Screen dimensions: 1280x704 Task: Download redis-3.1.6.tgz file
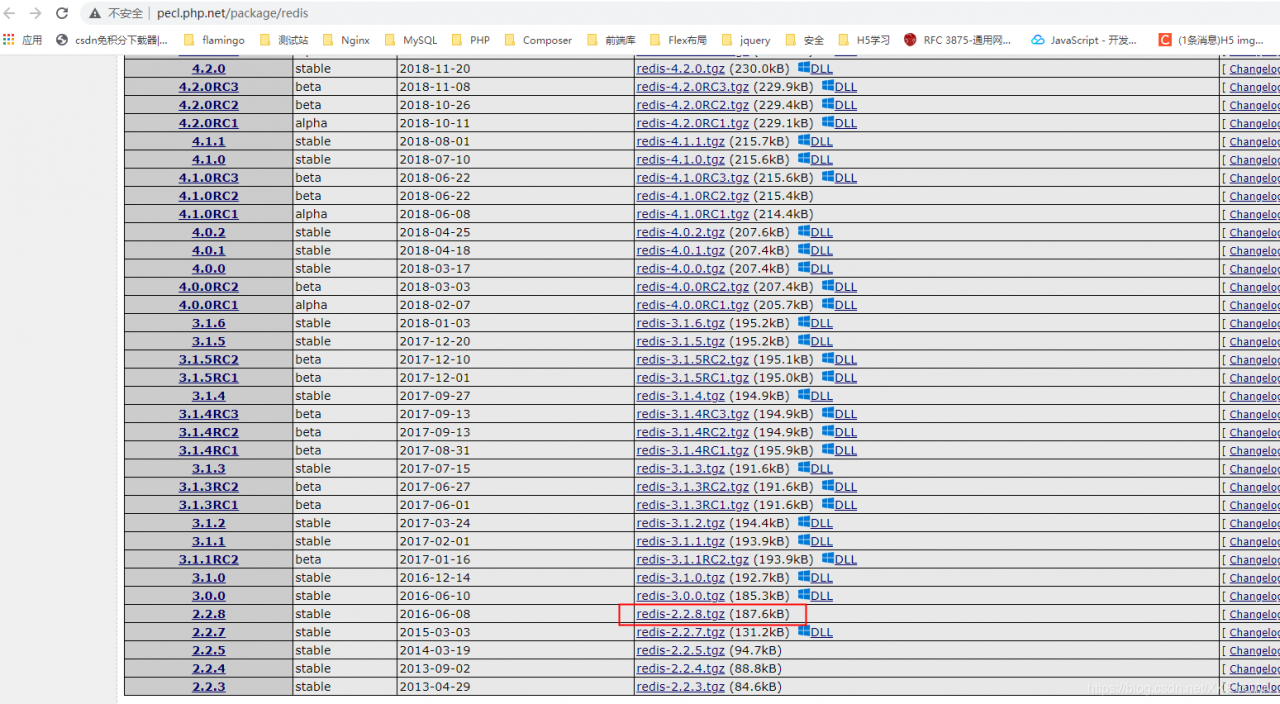[x=680, y=323]
